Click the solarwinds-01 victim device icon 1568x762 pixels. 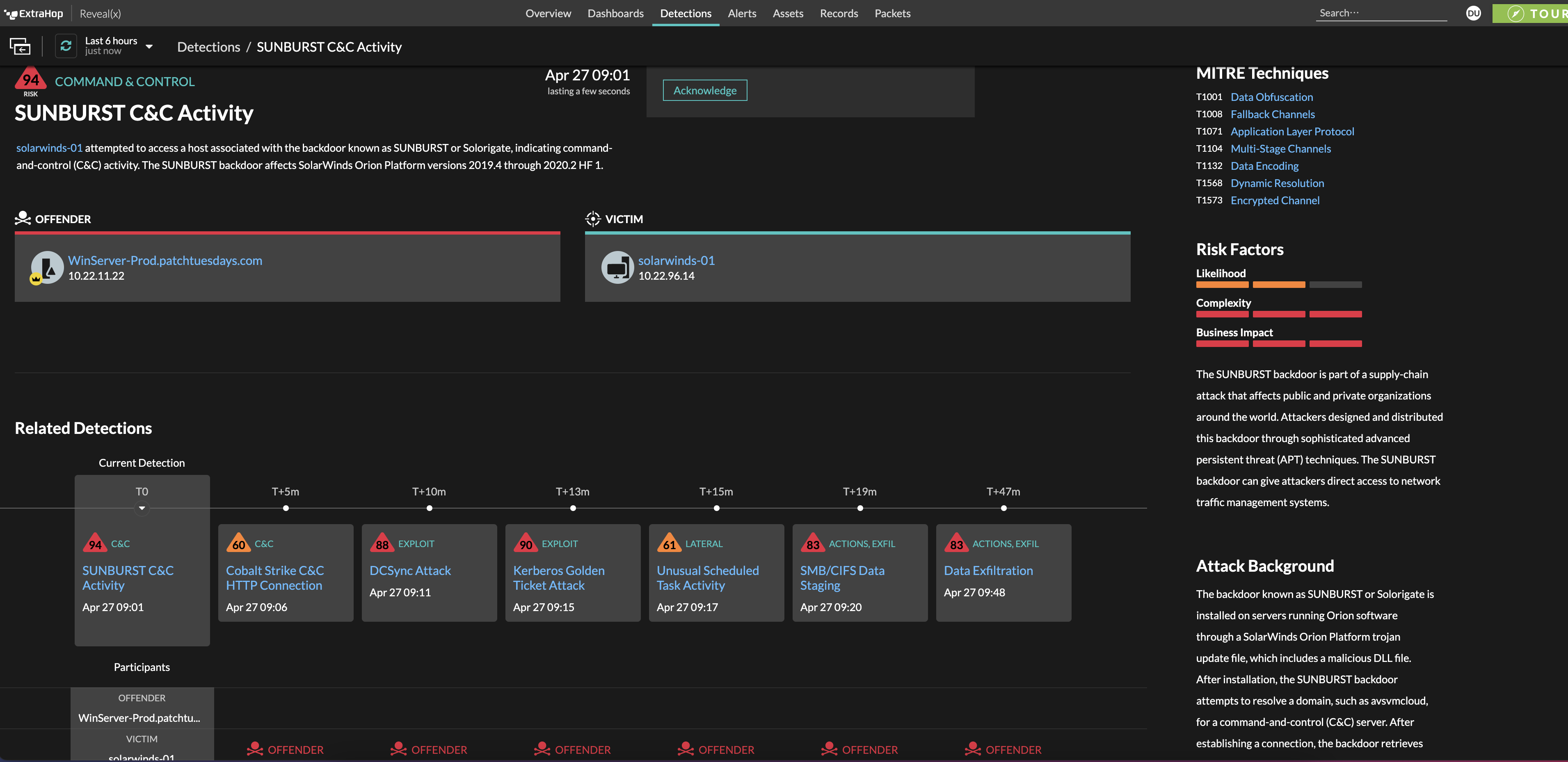617,267
